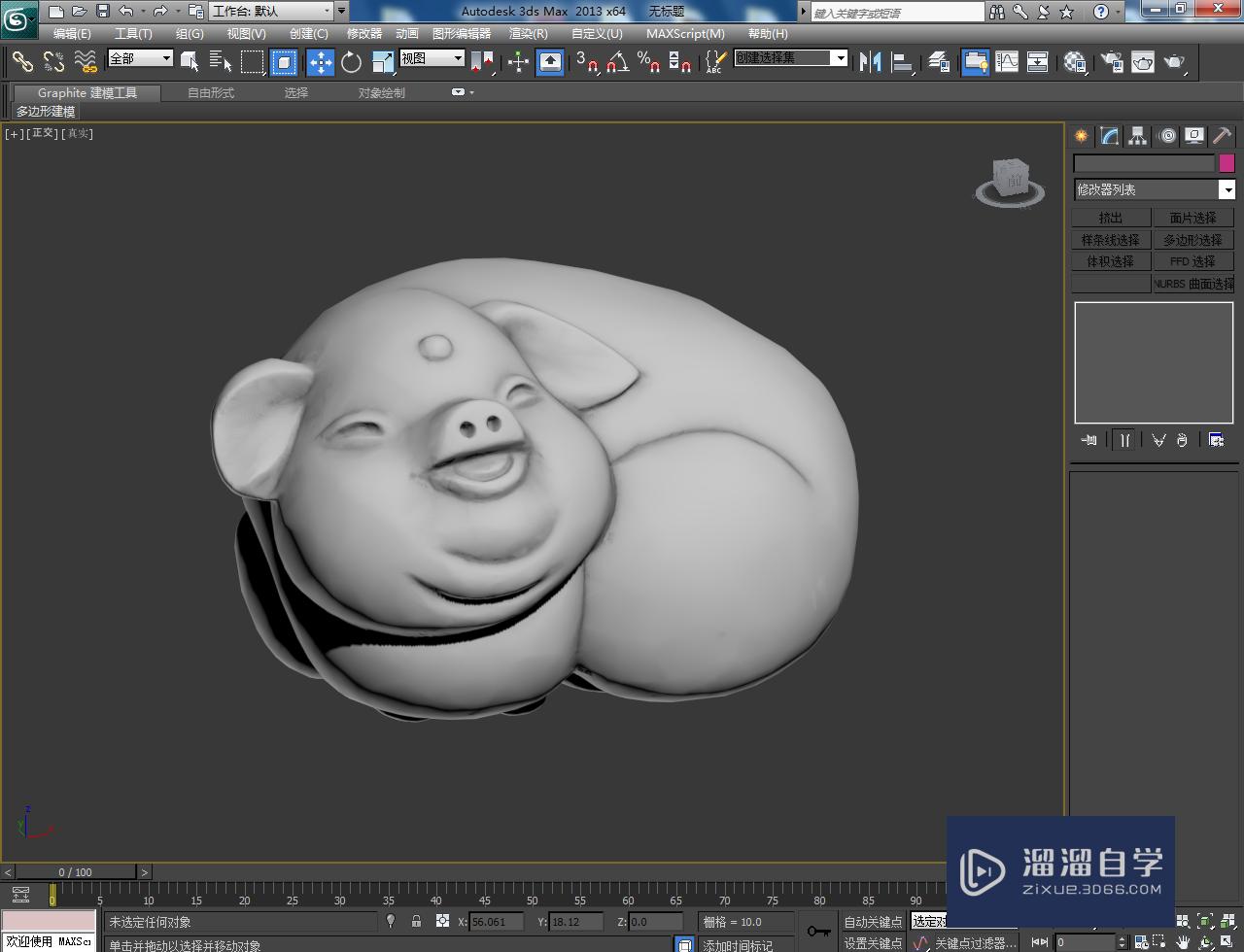The width and height of the screenshot is (1244, 952).
Task: Toggle the Spinner Snap button
Action: pos(680,62)
